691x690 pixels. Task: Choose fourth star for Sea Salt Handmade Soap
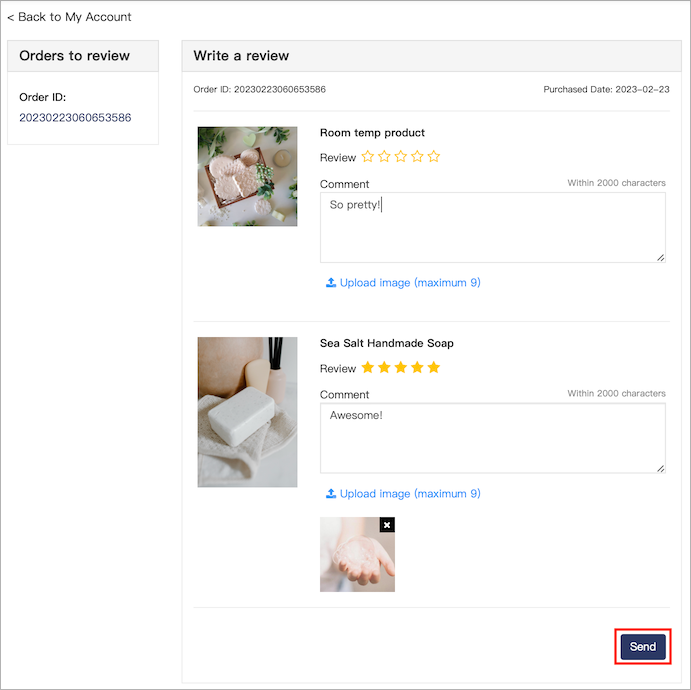click(x=417, y=367)
